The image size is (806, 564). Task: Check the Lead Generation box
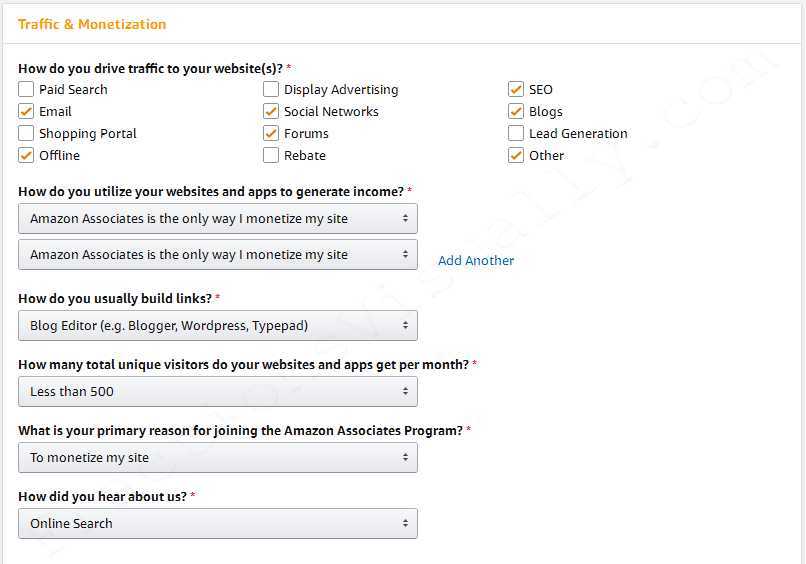coord(516,134)
